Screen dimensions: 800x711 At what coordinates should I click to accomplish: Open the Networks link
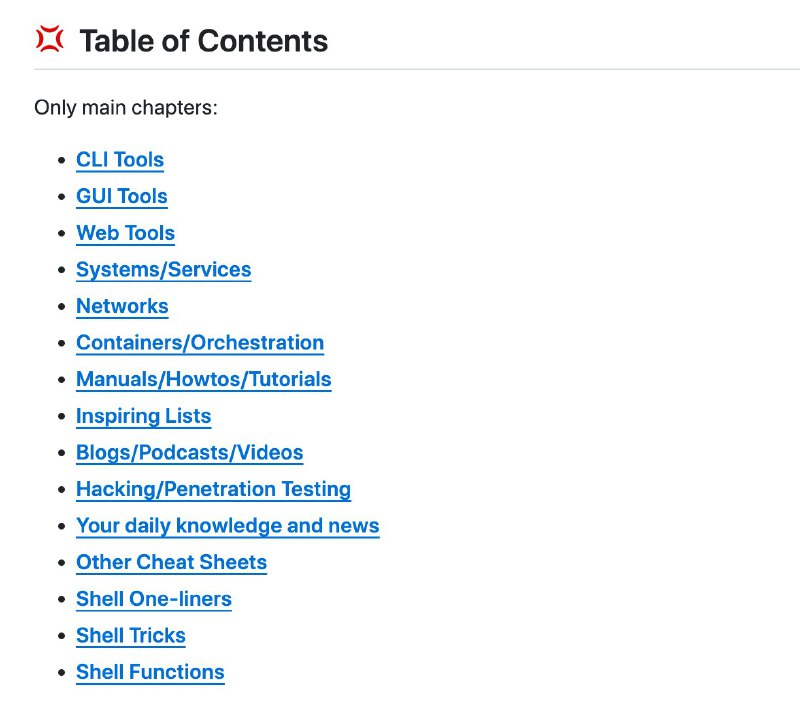122,306
